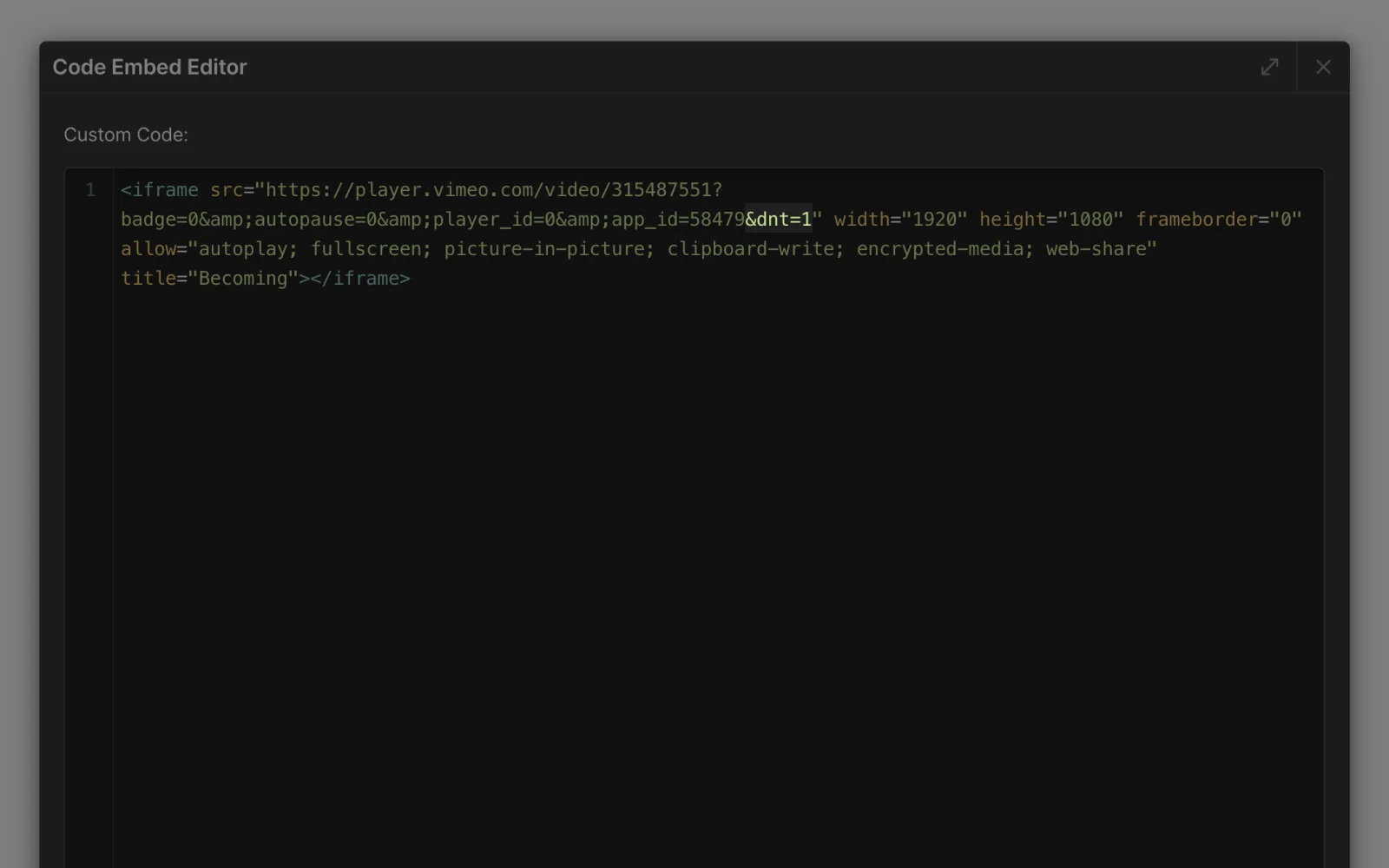The height and width of the screenshot is (868, 1389).
Task: Click the frameborder="0" attribute
Action: [x=1219, y=220]
